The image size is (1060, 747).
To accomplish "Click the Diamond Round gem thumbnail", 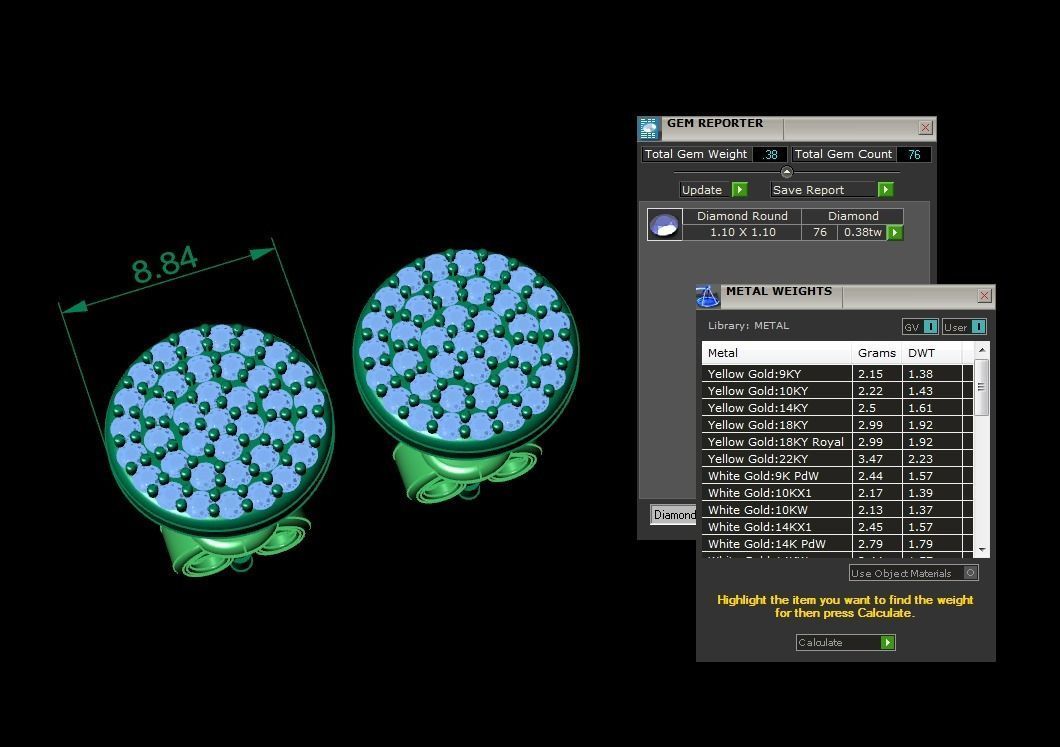I will click(664, 224).
